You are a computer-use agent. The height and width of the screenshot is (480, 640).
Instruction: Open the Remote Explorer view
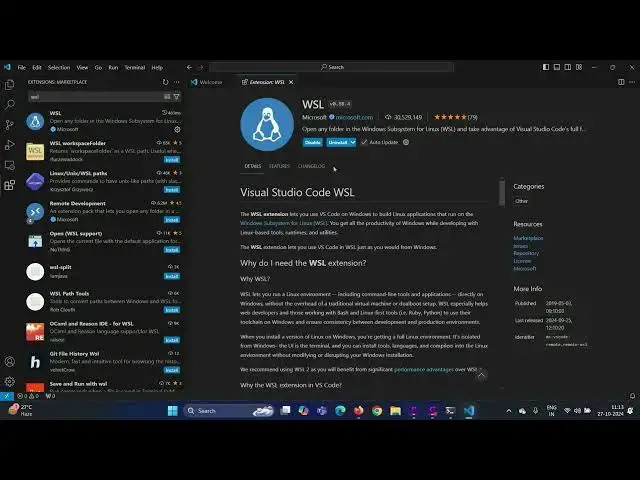click(x=9, y=165)
